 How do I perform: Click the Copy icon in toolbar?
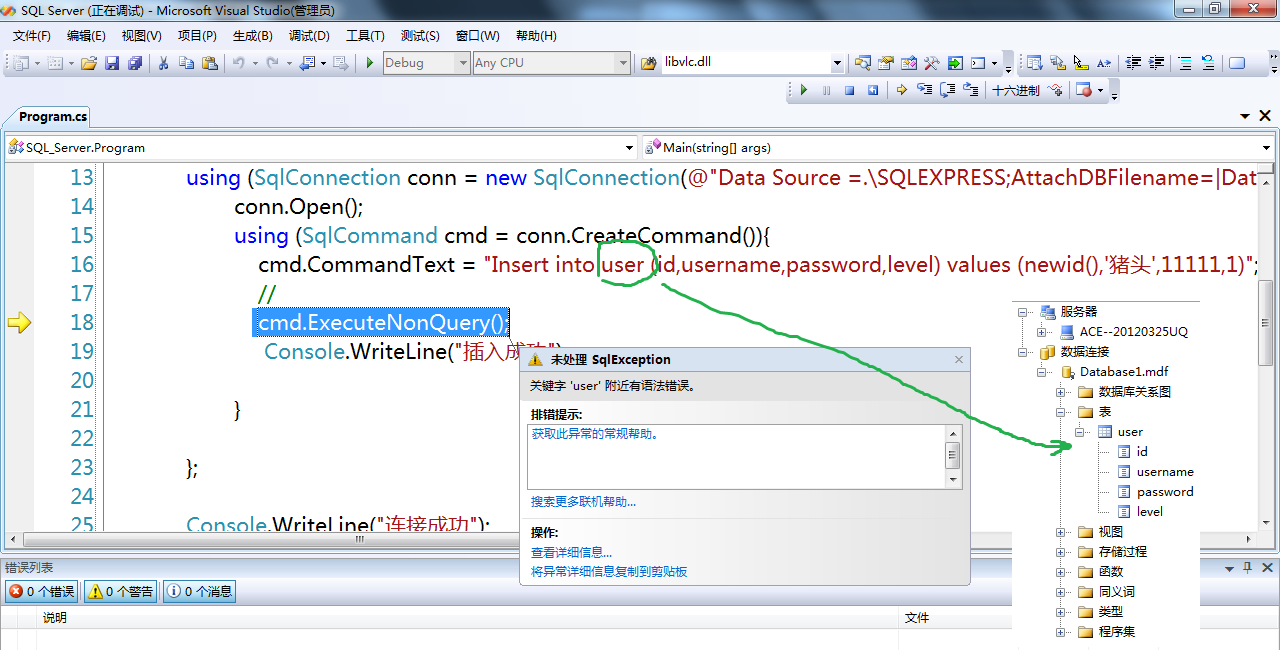click(x=186, y=63)
